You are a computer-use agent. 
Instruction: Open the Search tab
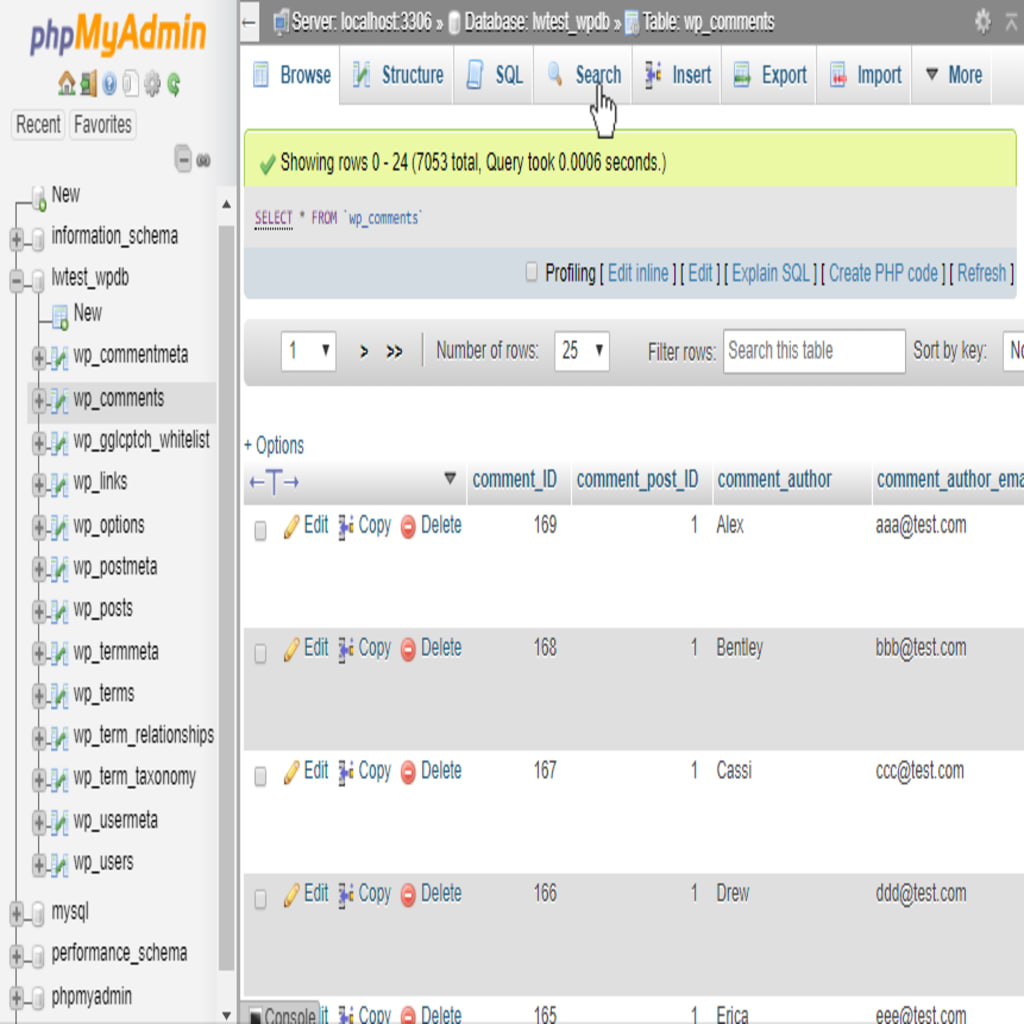point(583,75)
